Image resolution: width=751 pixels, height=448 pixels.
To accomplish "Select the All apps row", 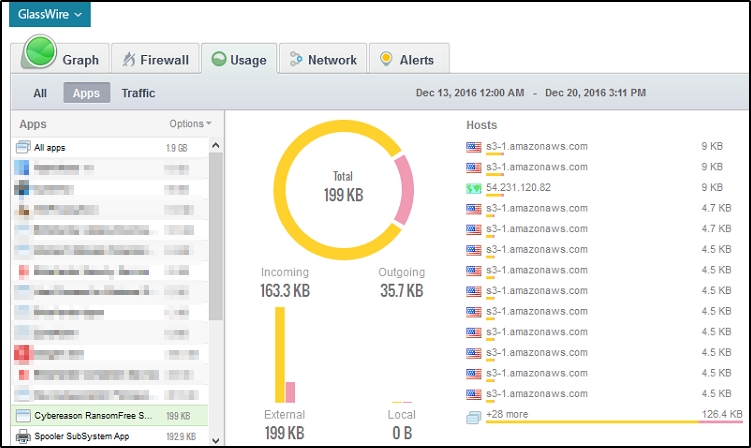I will (110, 148).
